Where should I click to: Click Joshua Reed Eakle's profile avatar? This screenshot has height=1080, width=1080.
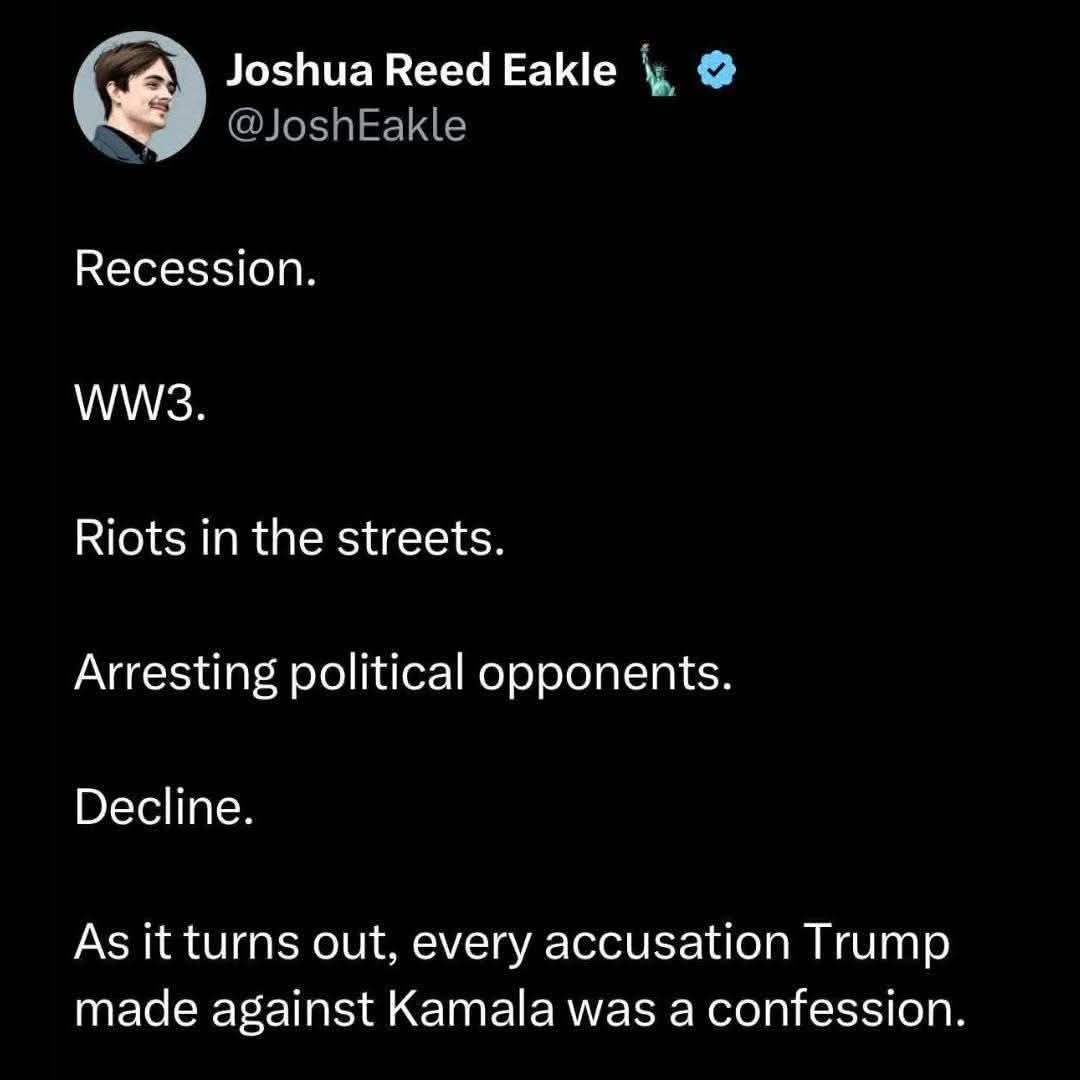pyautogui.click(x=140, y=97)
